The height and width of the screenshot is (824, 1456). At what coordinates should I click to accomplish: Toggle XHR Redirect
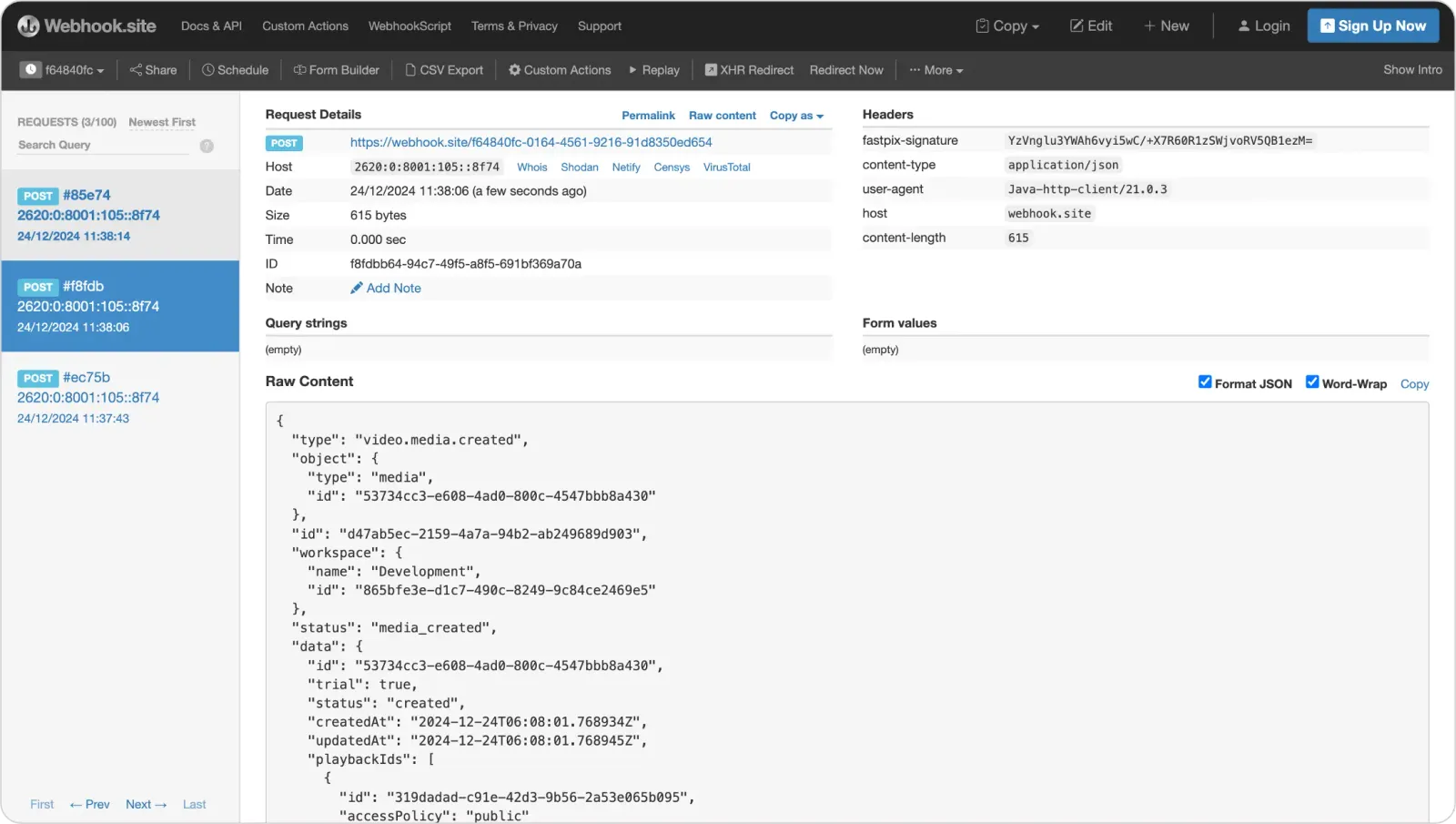(x=749, y=70)
